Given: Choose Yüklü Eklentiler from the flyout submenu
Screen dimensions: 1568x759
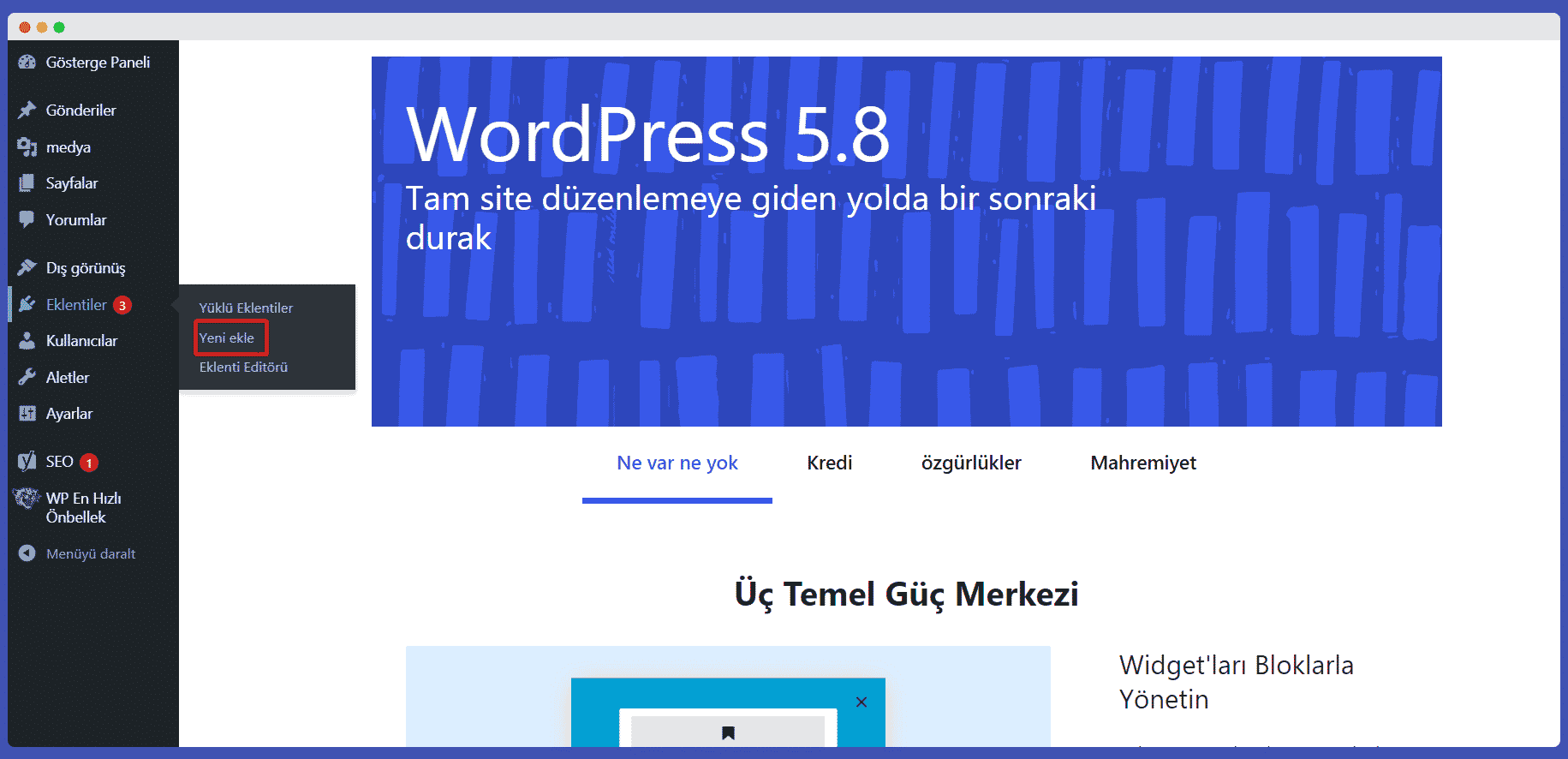Looking at the screenshot, I should 246,308.
